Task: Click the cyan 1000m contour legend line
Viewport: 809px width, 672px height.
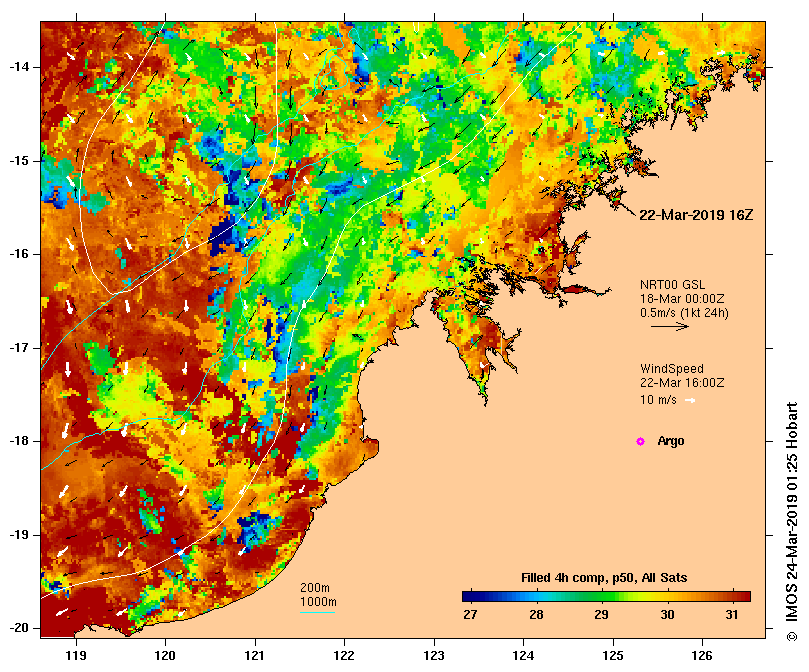Action: click(318, 613)
